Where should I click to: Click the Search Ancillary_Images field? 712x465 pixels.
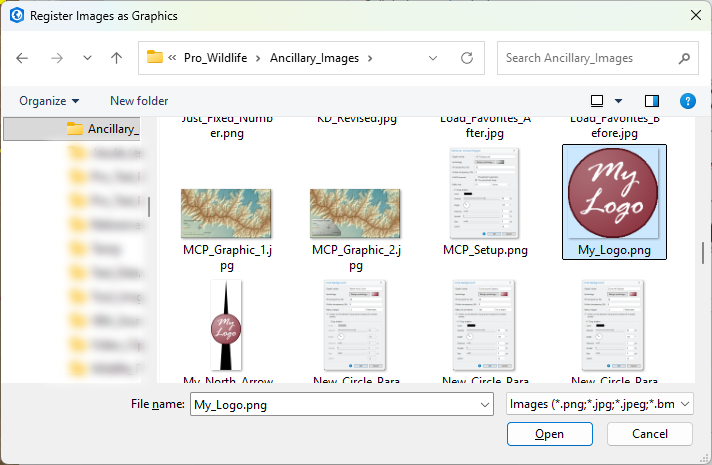[x=598, y=58]
